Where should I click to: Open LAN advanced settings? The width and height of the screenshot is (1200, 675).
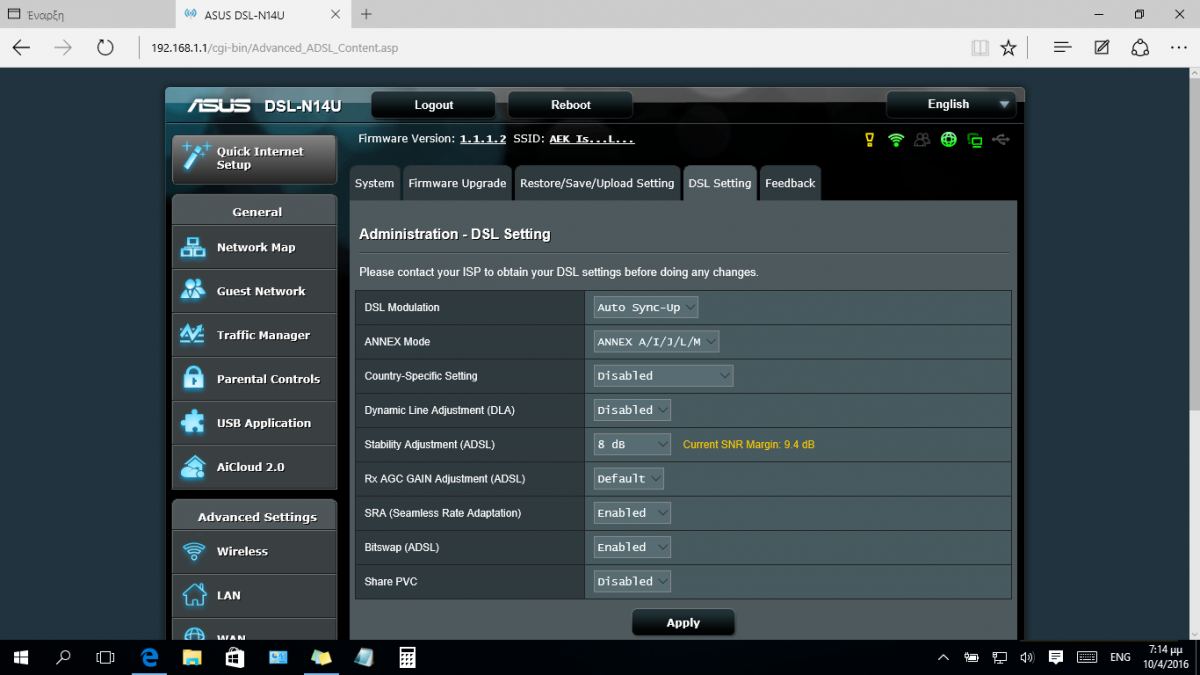click(x=255, y=596)
